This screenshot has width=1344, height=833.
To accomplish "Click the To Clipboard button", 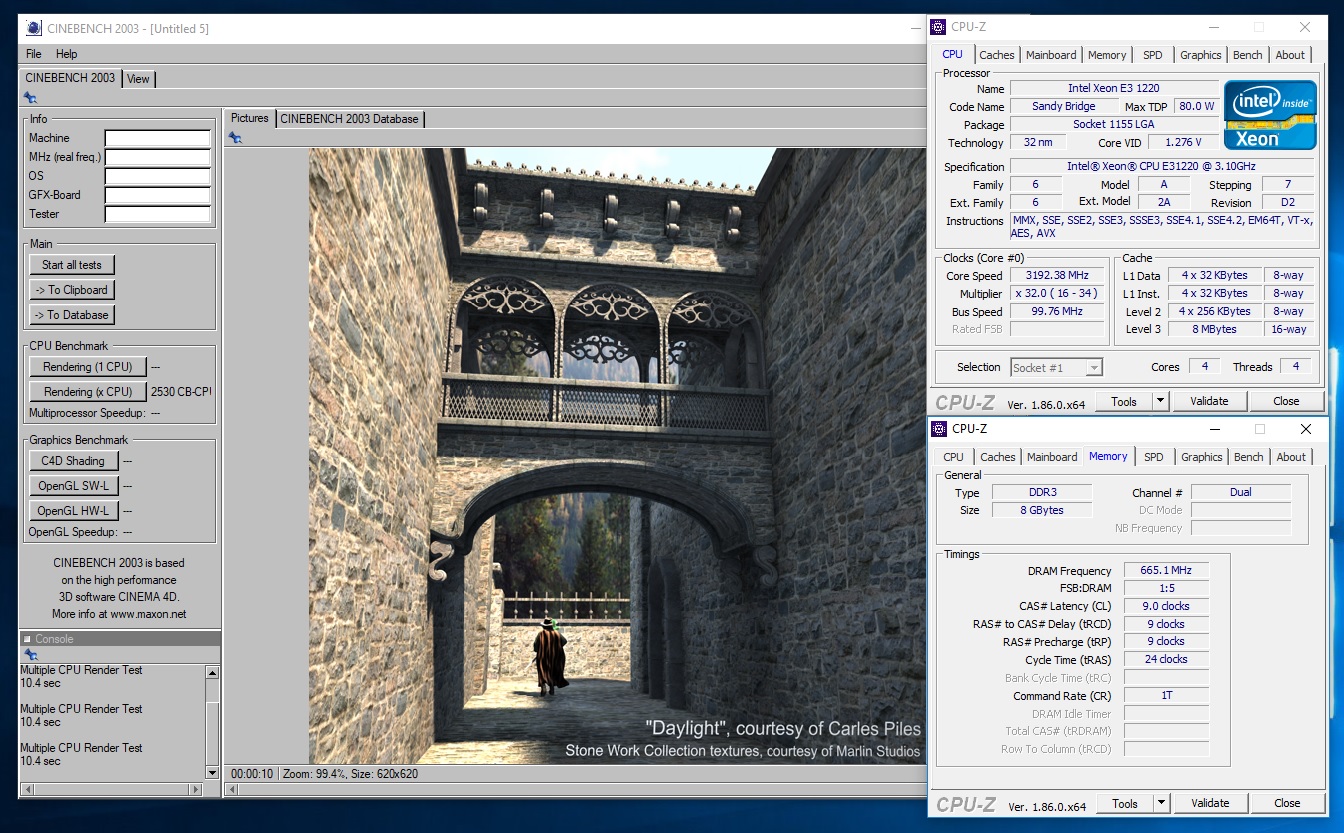I will point(72,290).
